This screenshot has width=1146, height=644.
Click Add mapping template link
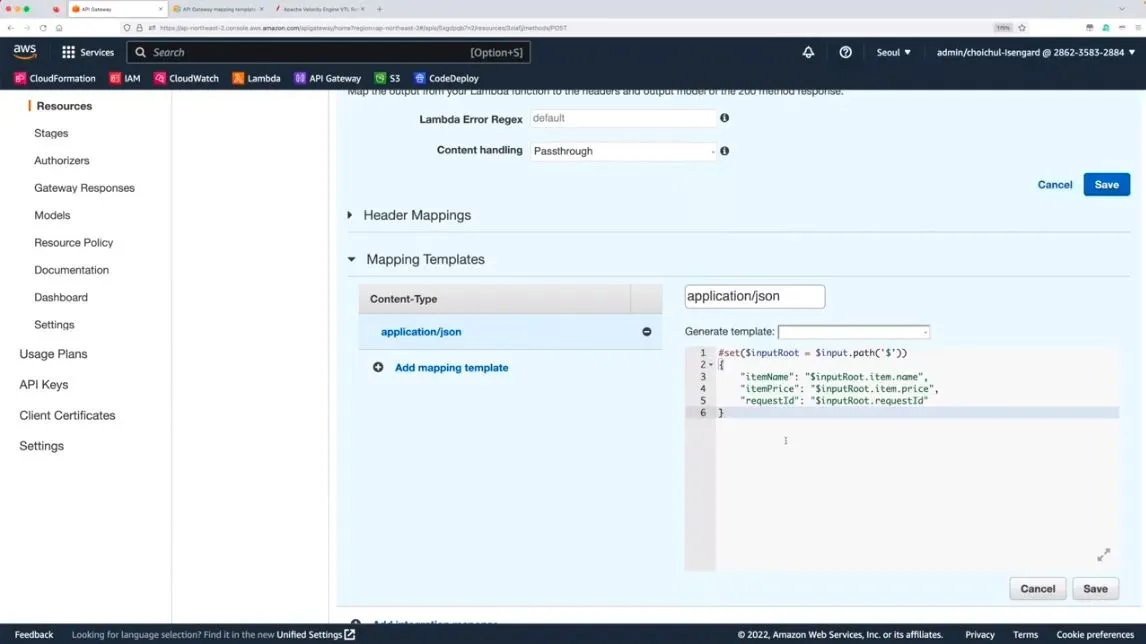pos(452,368)
